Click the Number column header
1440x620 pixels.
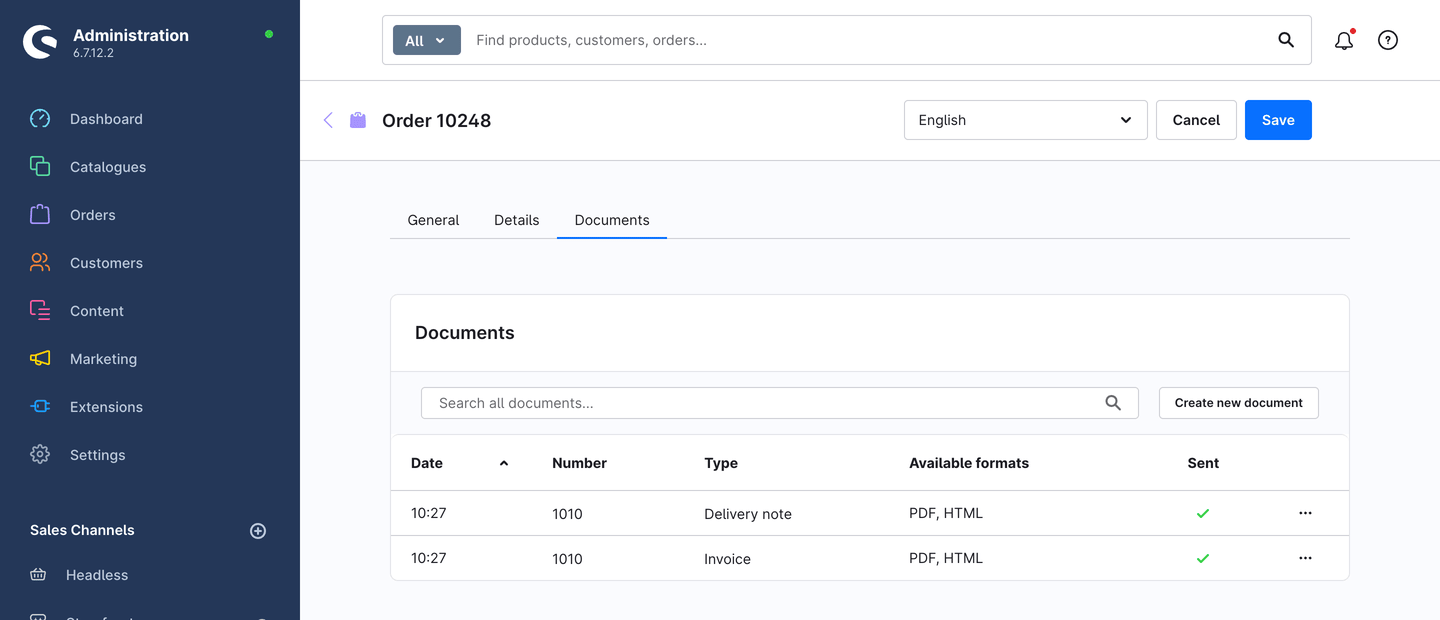[x=580, y=463]
